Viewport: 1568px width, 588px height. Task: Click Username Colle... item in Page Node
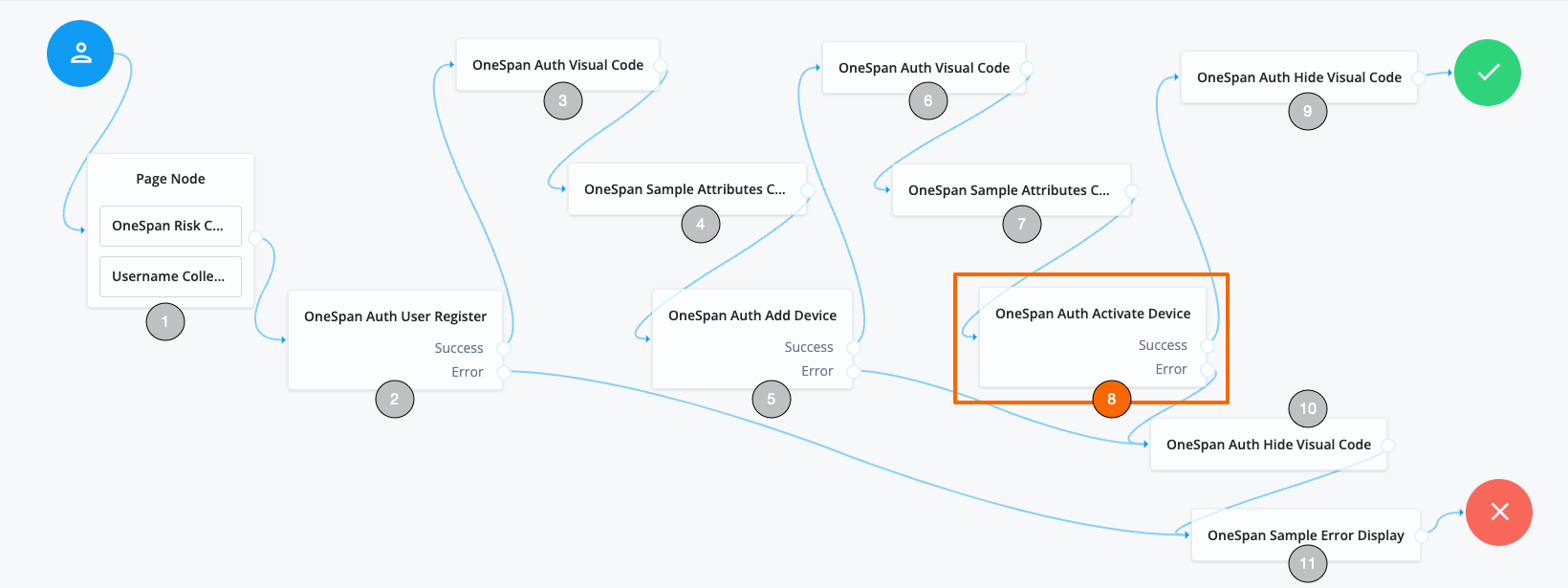click(169, 276)
